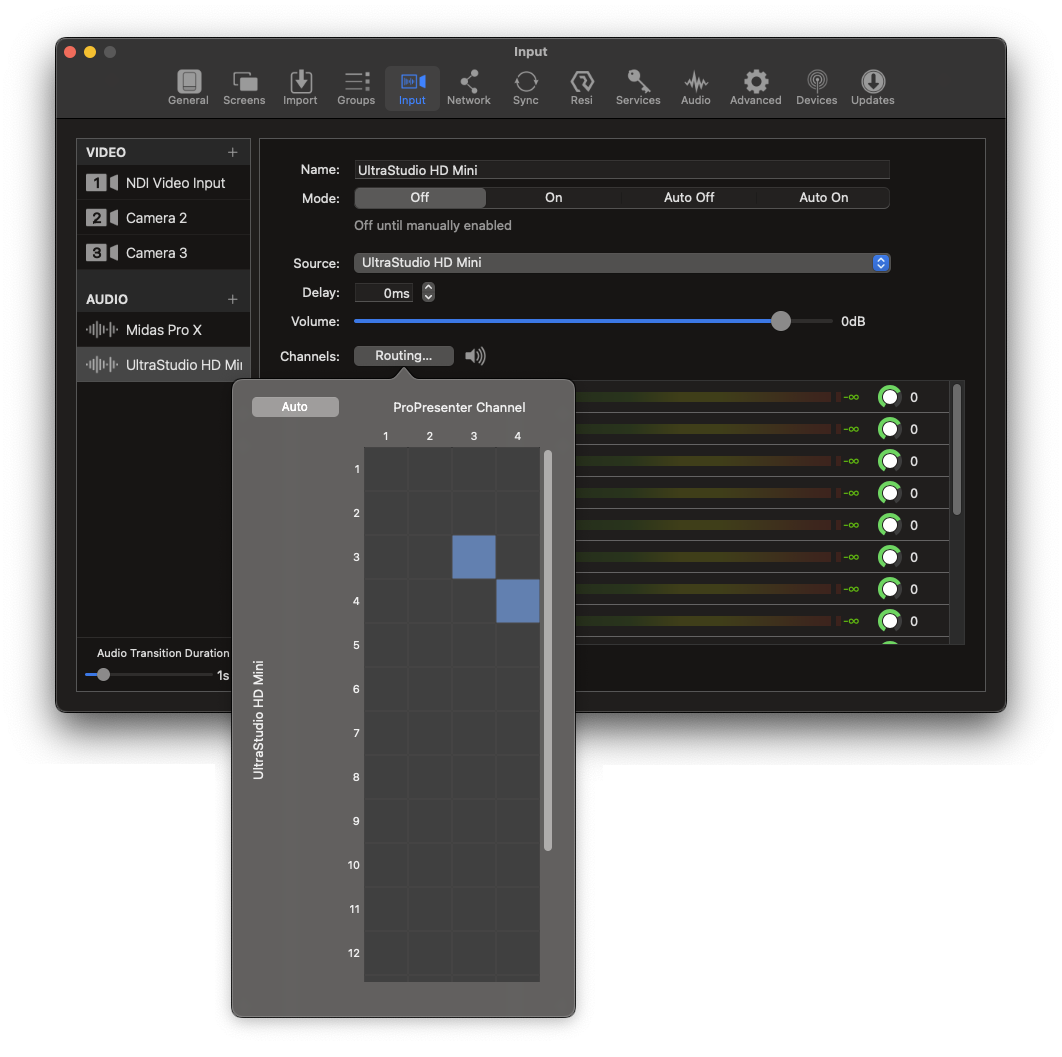Screen dimensions: 1062x1057
Task: Click the first channel's gain knob
Action: tap(889, 397)
